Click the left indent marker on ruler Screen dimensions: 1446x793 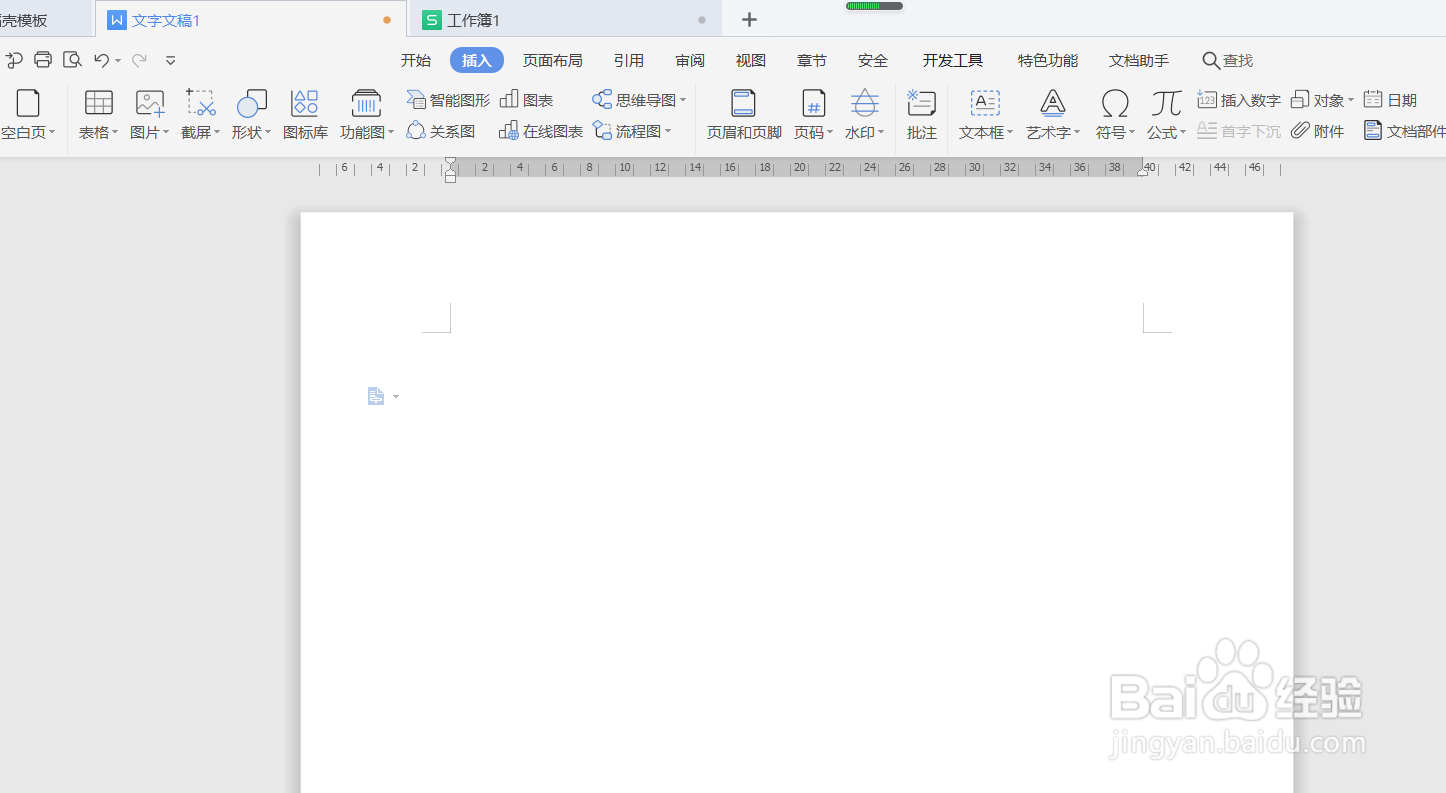click(x=451, y=170)
